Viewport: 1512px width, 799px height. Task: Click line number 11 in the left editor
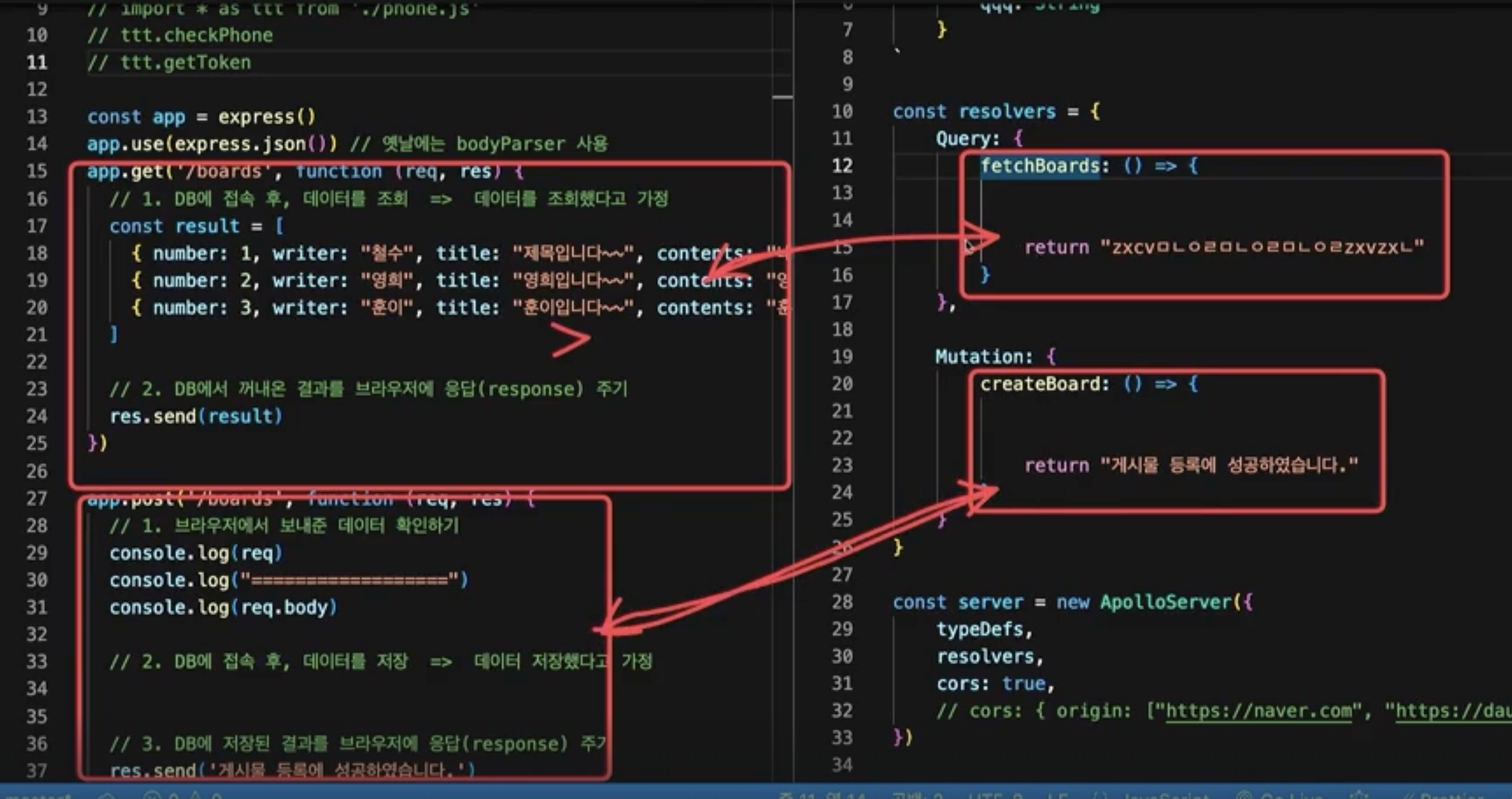coord(36,62)
